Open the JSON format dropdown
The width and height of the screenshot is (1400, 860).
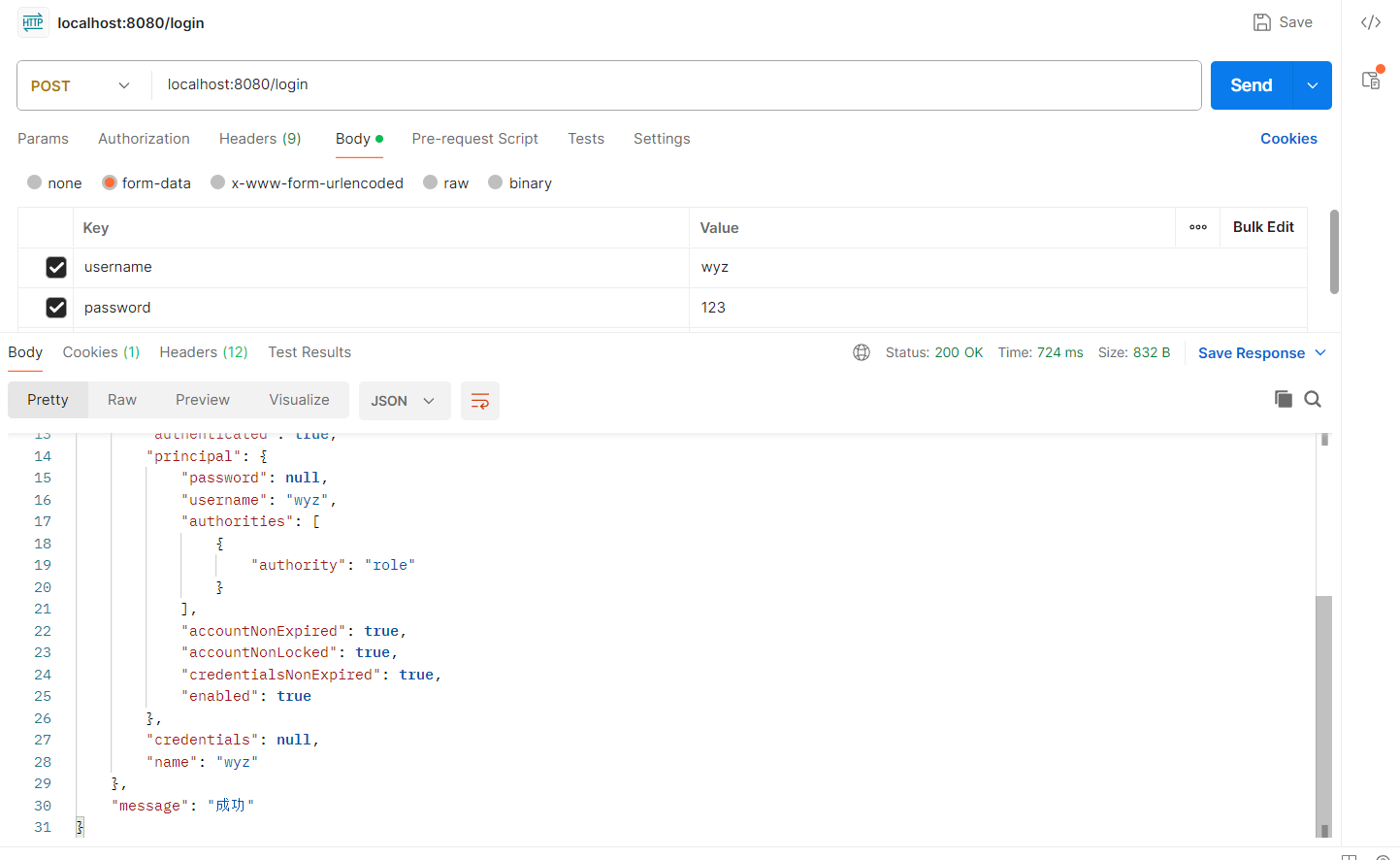pyautogui.click(x=405, y=401)
